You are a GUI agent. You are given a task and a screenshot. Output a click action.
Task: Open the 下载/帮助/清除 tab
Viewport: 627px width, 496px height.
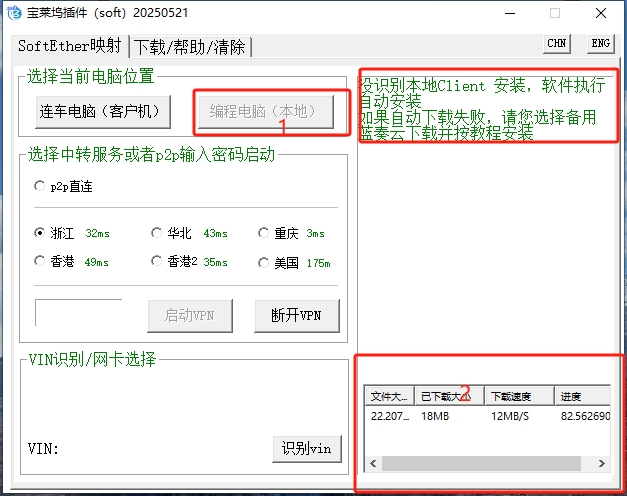point(190,47)
